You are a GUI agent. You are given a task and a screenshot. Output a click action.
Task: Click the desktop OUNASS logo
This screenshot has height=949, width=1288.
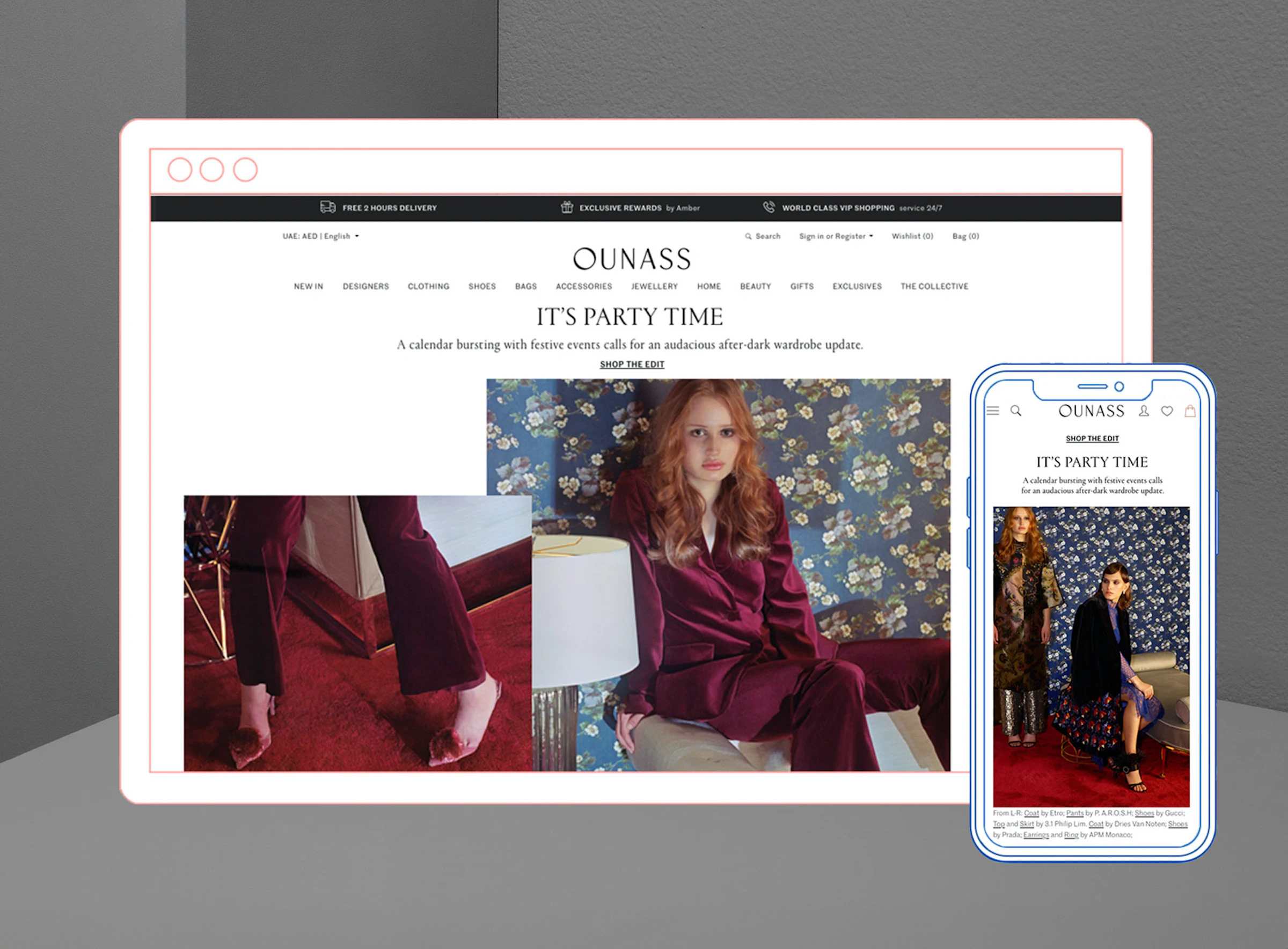tap(632, 259)
